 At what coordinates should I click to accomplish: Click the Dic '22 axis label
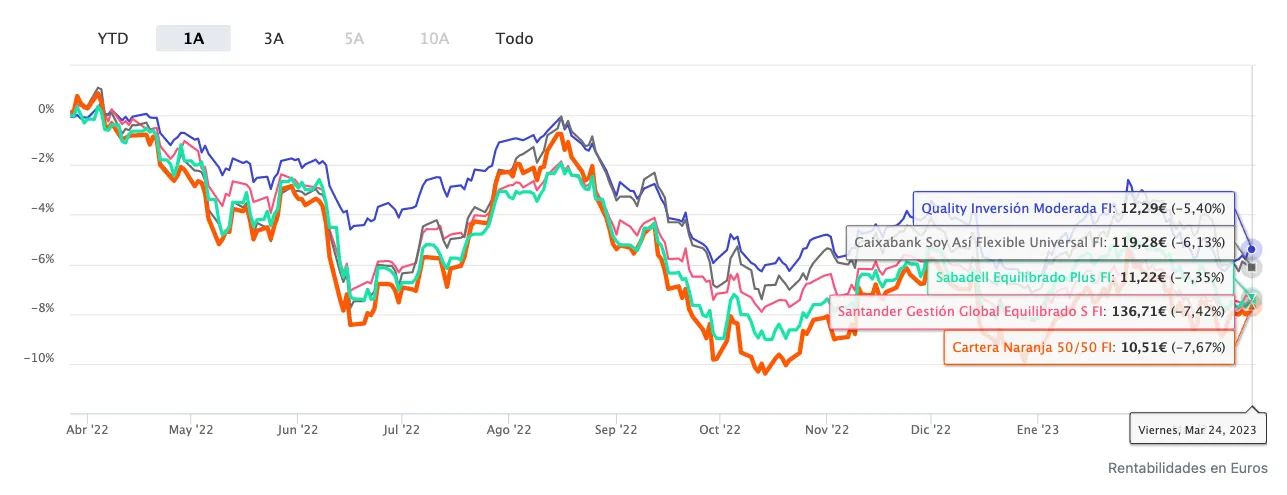[x=930, y=430]
